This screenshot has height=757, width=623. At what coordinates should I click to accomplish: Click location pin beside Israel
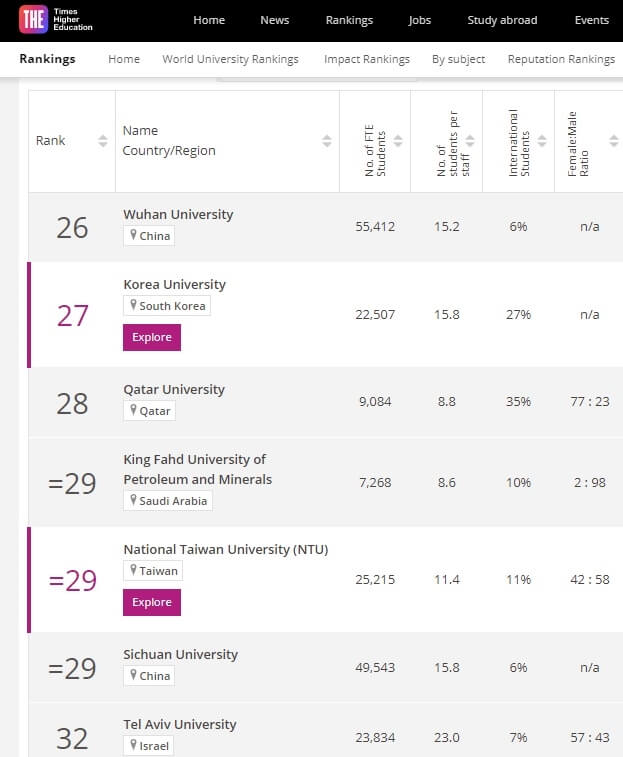[x=133, y=745]
